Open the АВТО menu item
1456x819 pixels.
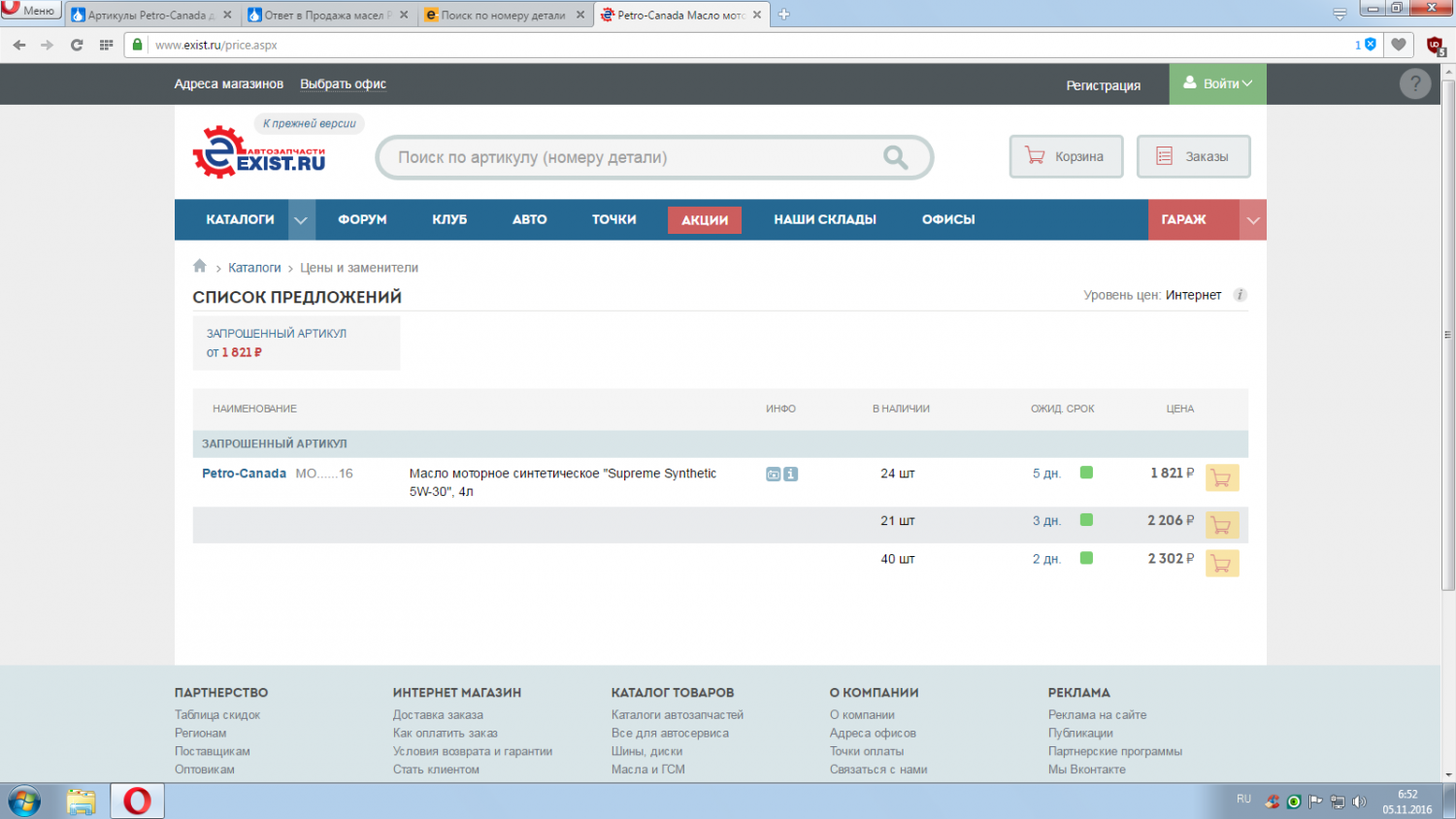pyautogui.click(x=529, y=220)
